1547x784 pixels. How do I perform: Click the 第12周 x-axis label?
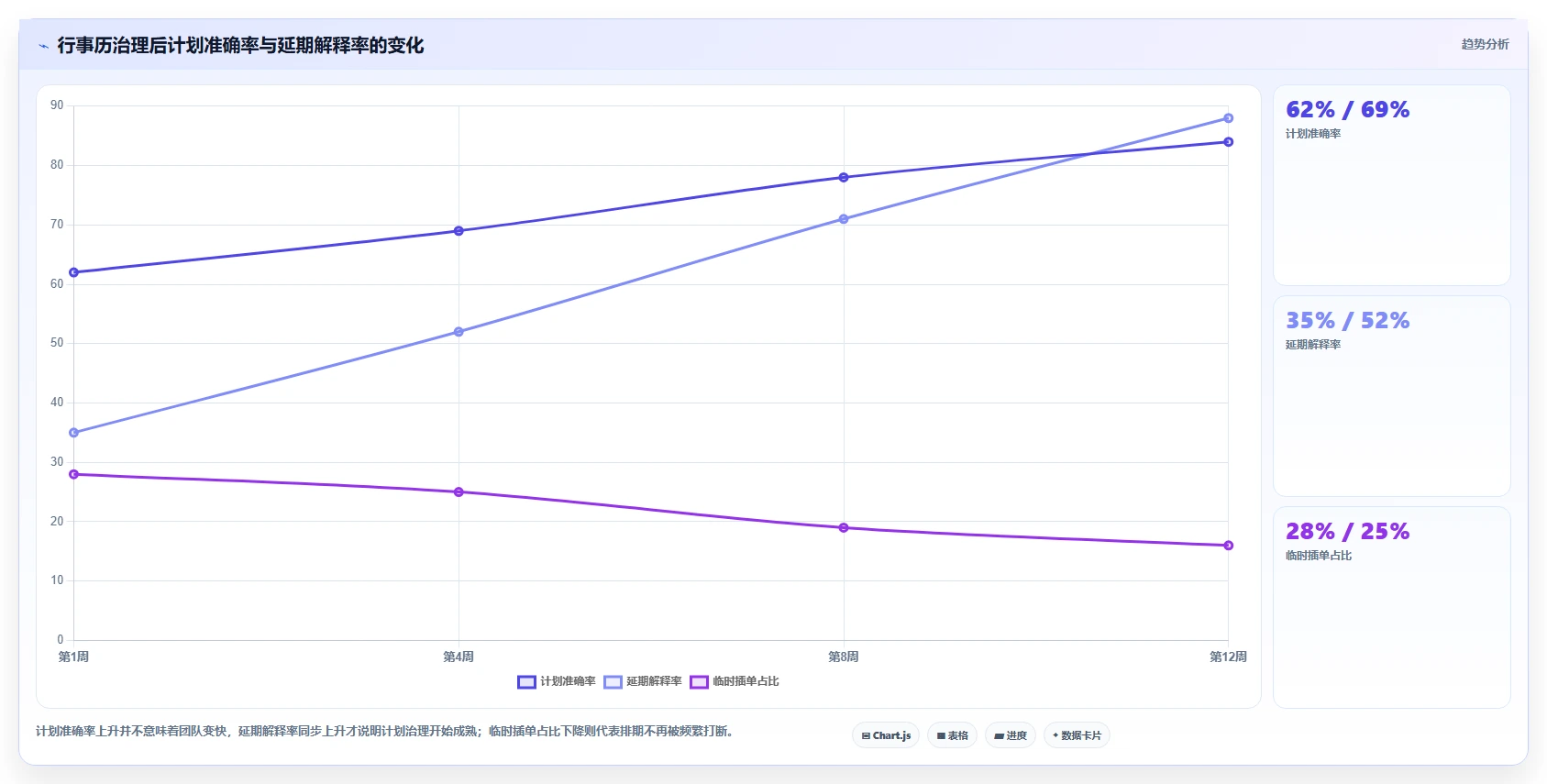pyautogui.click(x=1228, y=657)
